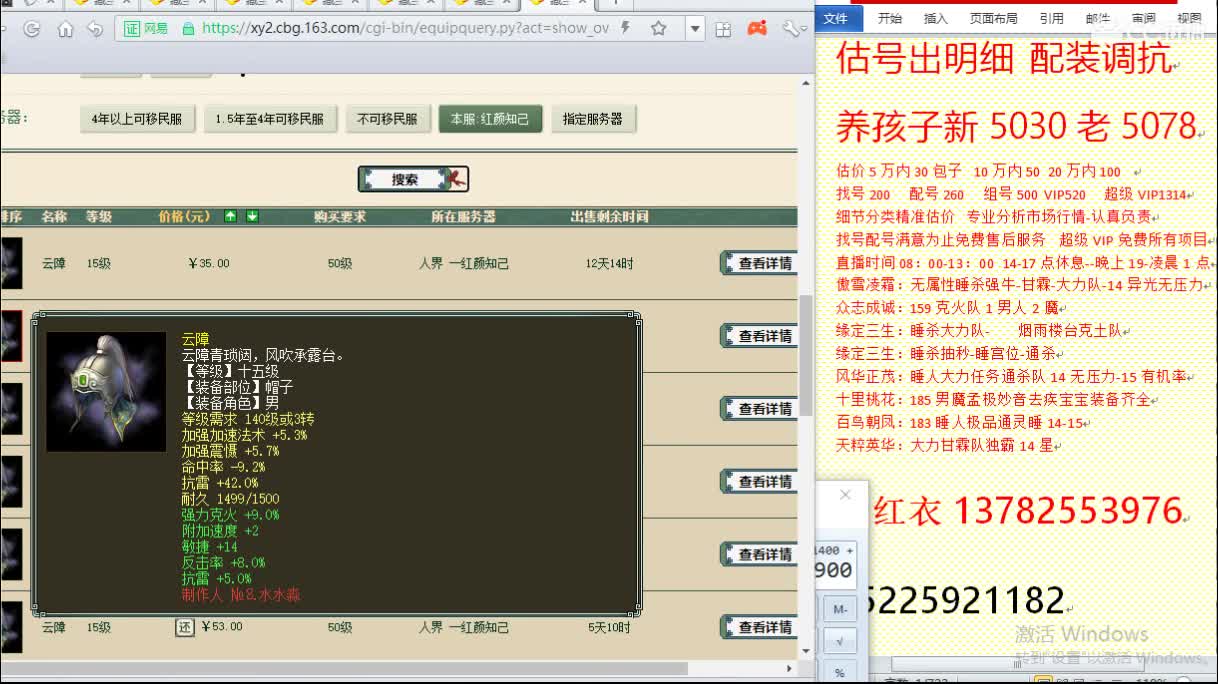Click the calculator square root button
This screenshot has width=1218, height=684.
[x=840, y=641]
